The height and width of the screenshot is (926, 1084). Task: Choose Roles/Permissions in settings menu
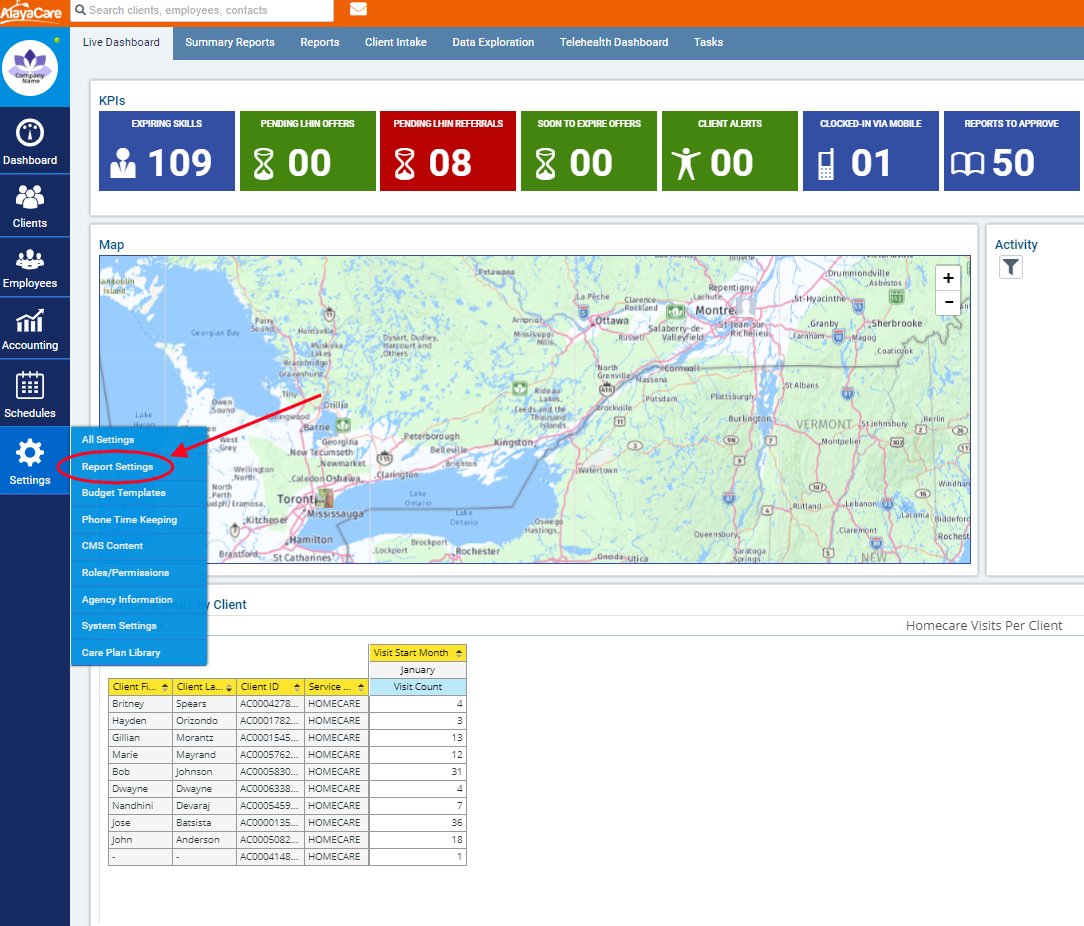[125, 573]
